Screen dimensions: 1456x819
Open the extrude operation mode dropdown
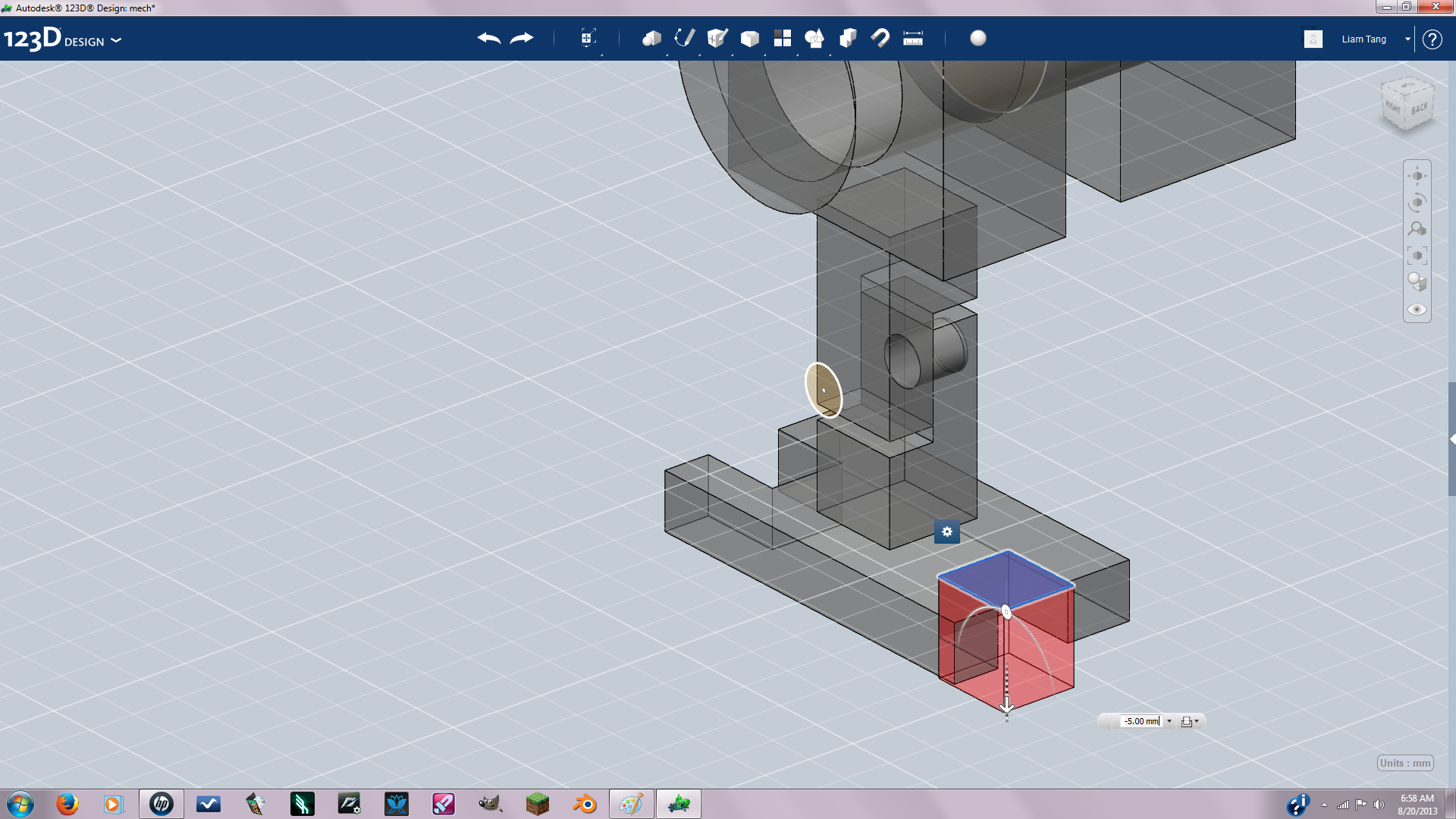click(x=1190, y=721)
